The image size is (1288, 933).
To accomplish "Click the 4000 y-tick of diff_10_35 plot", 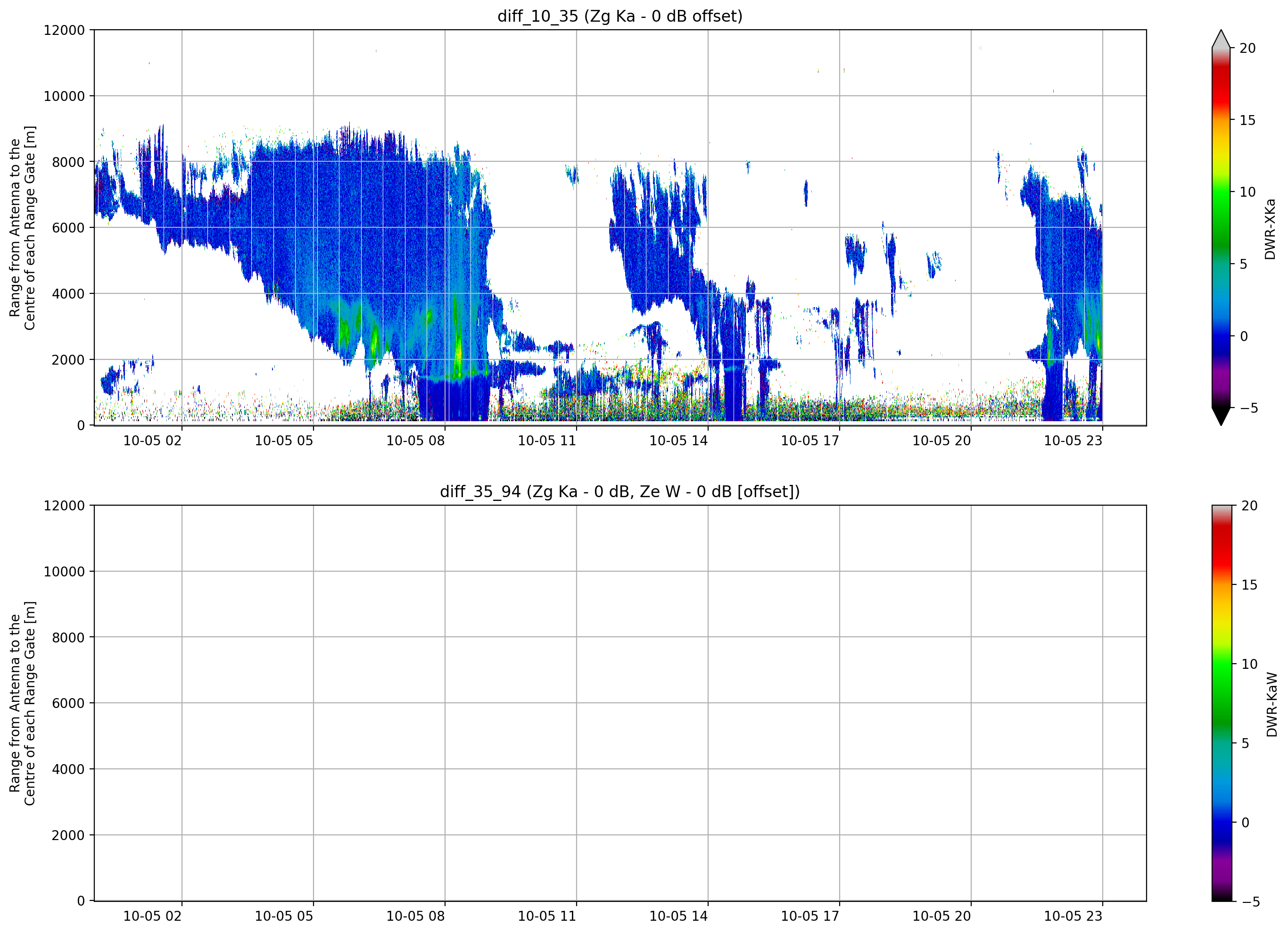I will 68,294.
